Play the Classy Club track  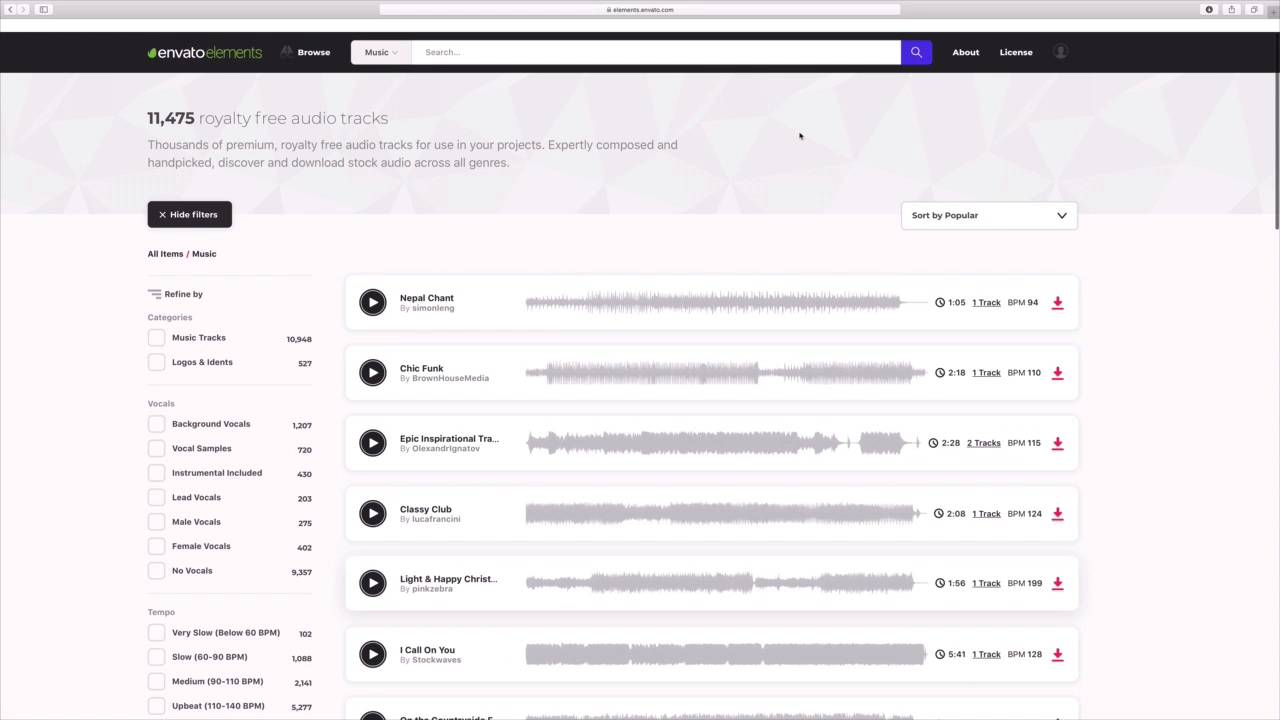(x=373, y=513)
